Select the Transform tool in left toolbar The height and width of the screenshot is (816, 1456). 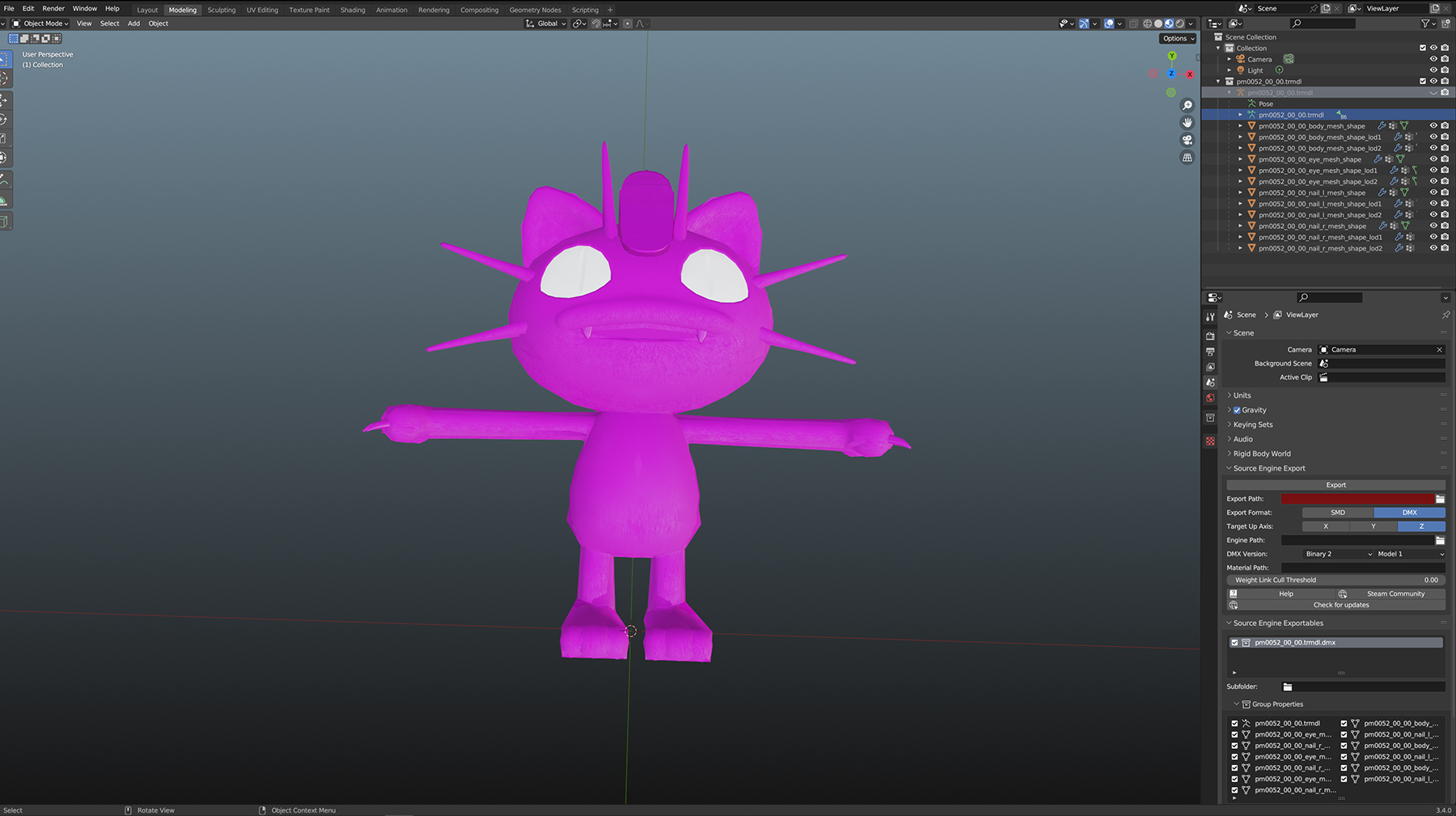click(4, 159)
